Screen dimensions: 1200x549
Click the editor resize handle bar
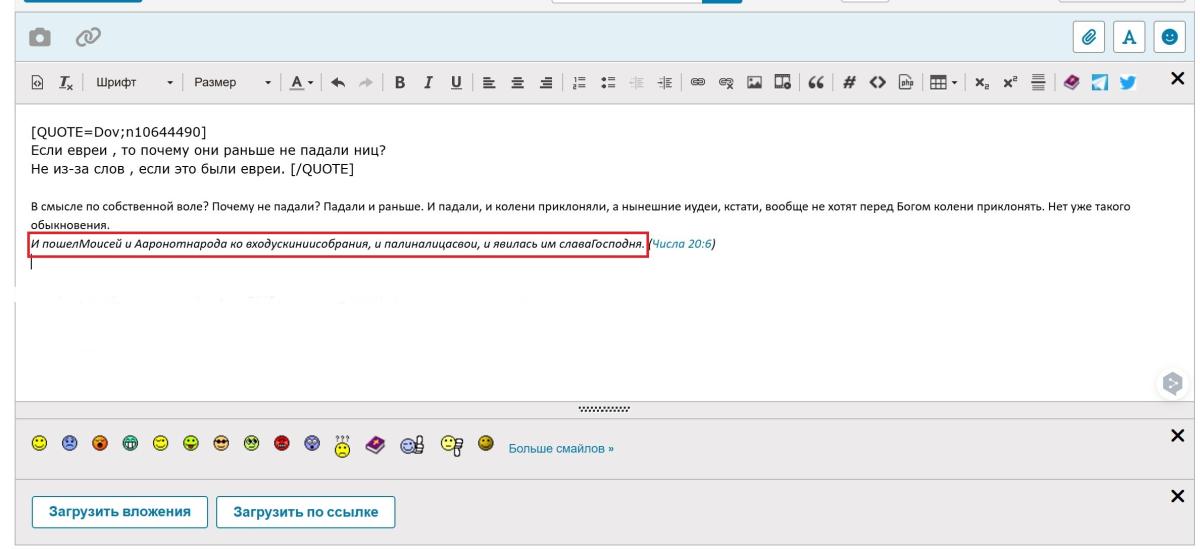(x=603, y=408)
